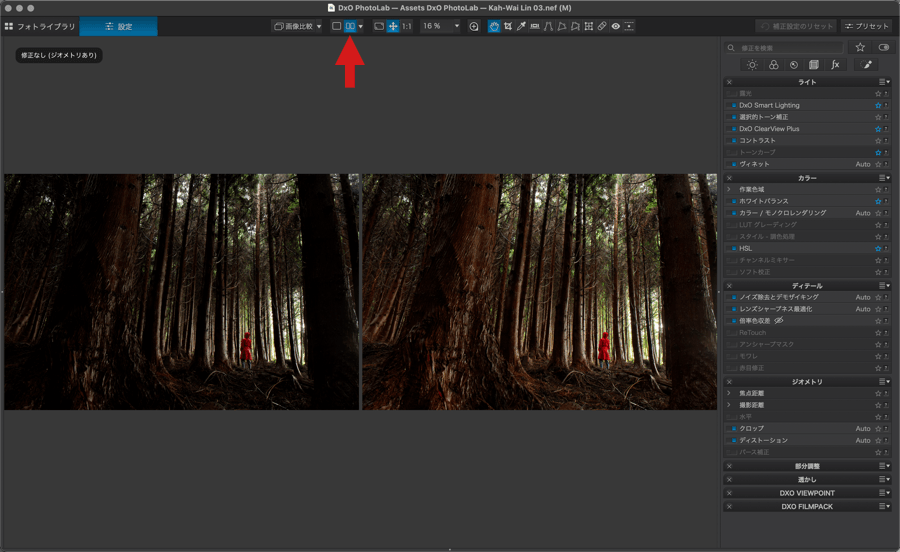
Task: Filter corrections by Color circles icon
Action: click(x=774, y=65)
